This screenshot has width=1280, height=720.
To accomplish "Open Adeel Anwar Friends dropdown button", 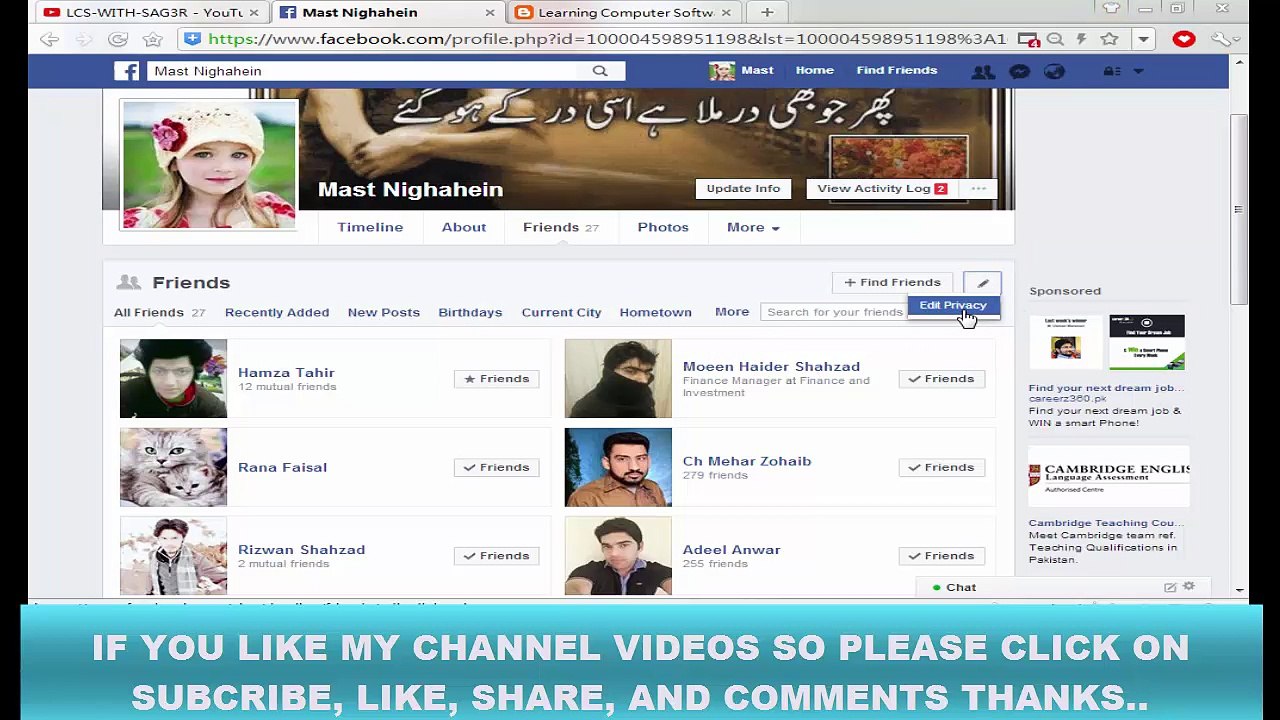I will 942,556.
